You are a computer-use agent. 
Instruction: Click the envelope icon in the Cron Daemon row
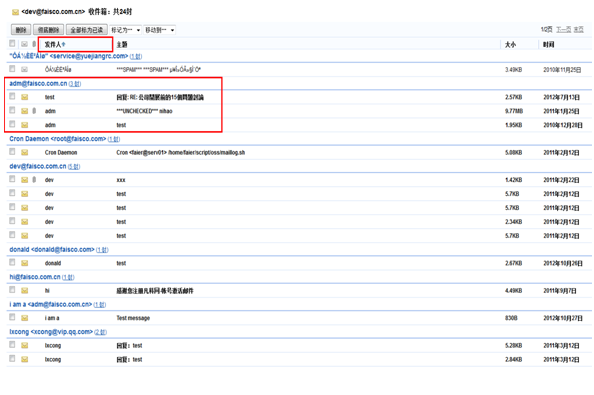point(25,152)
